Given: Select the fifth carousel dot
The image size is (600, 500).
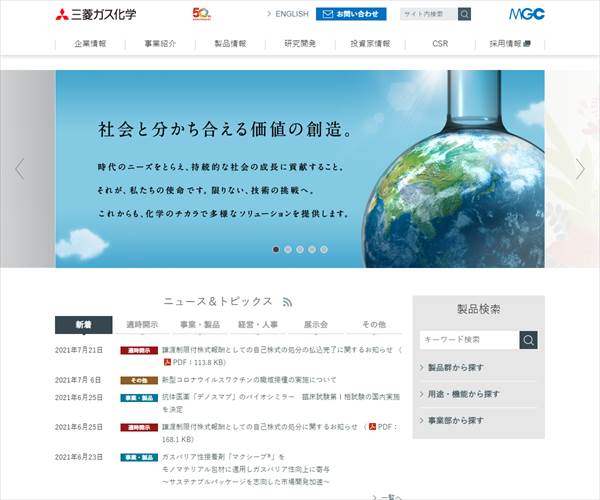Looking at the screenshot, I should click(x=324, y=249).
